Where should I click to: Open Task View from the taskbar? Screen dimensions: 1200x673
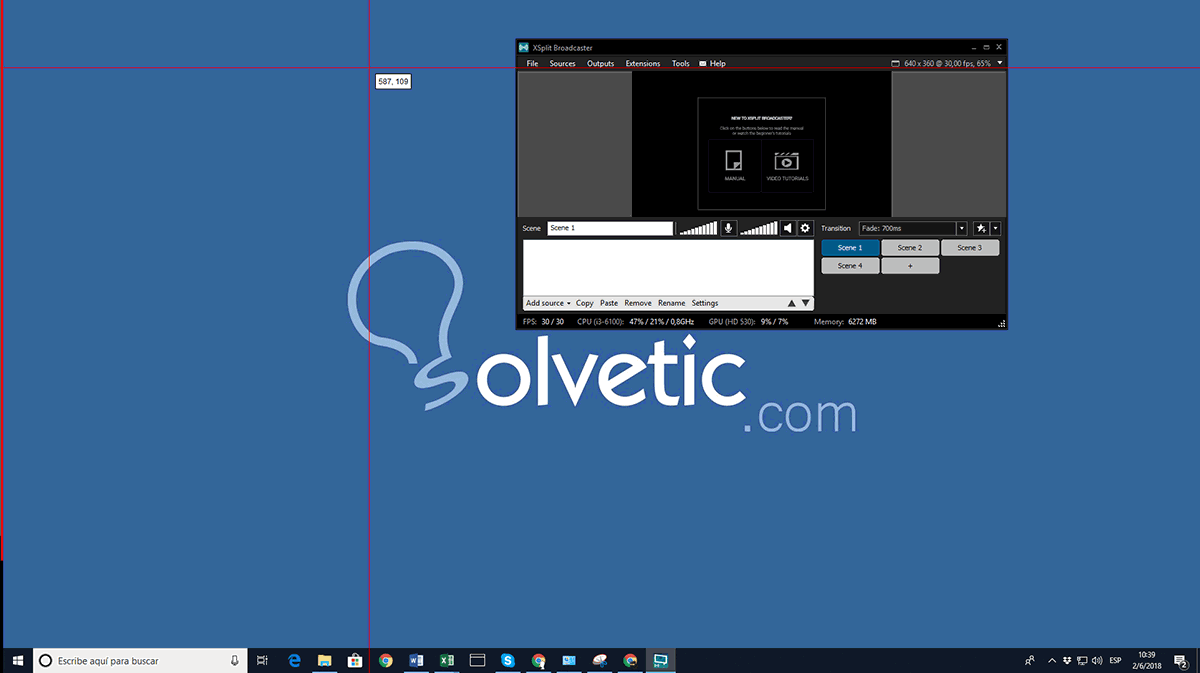262,660
